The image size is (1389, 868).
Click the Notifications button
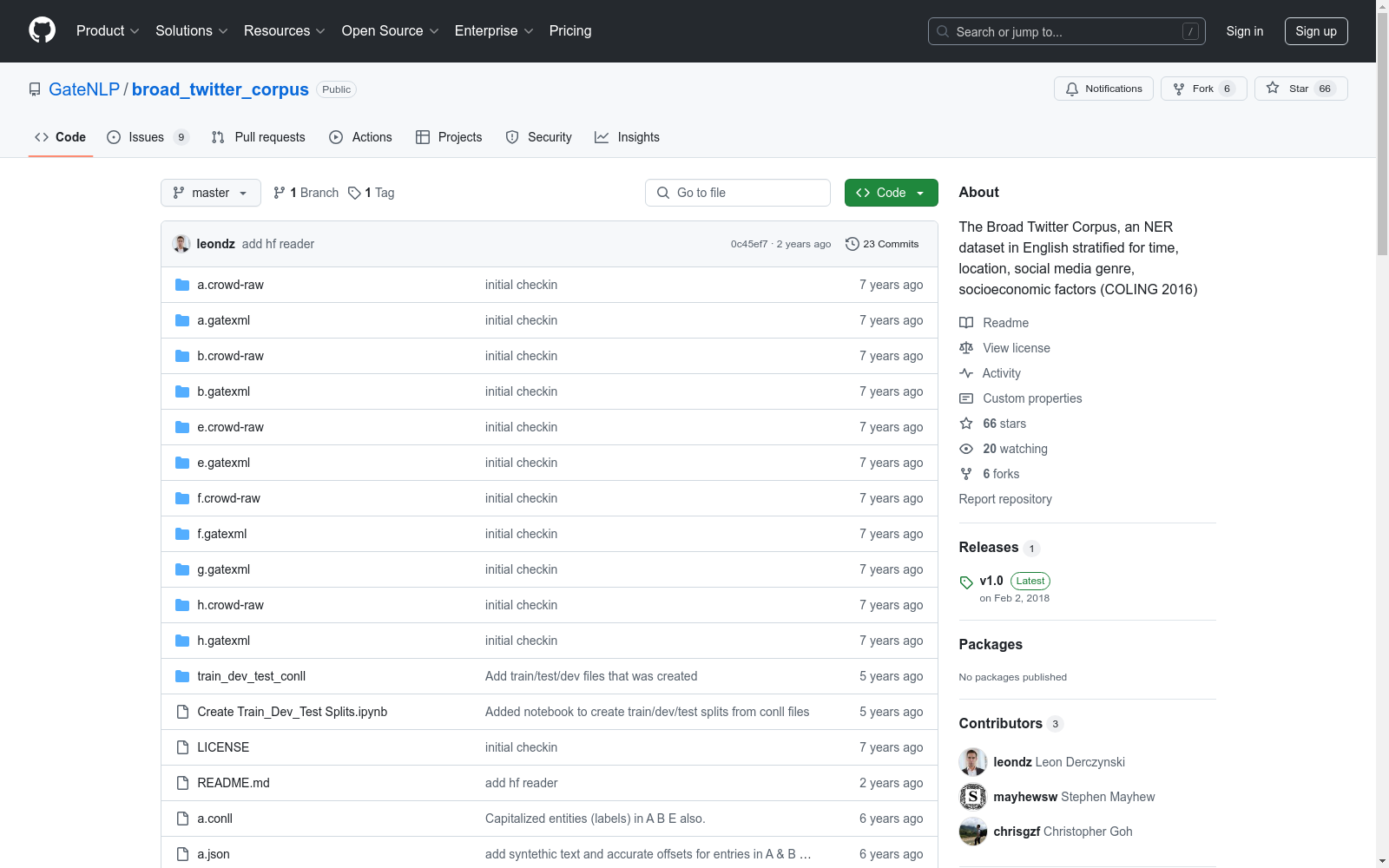(x=1103, y=89)
